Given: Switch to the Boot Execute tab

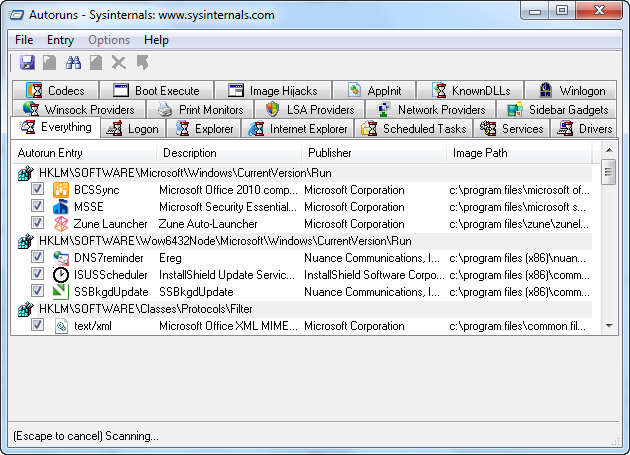Looking at the screenshot, I should pyautogui.click(x=156, y=90).
